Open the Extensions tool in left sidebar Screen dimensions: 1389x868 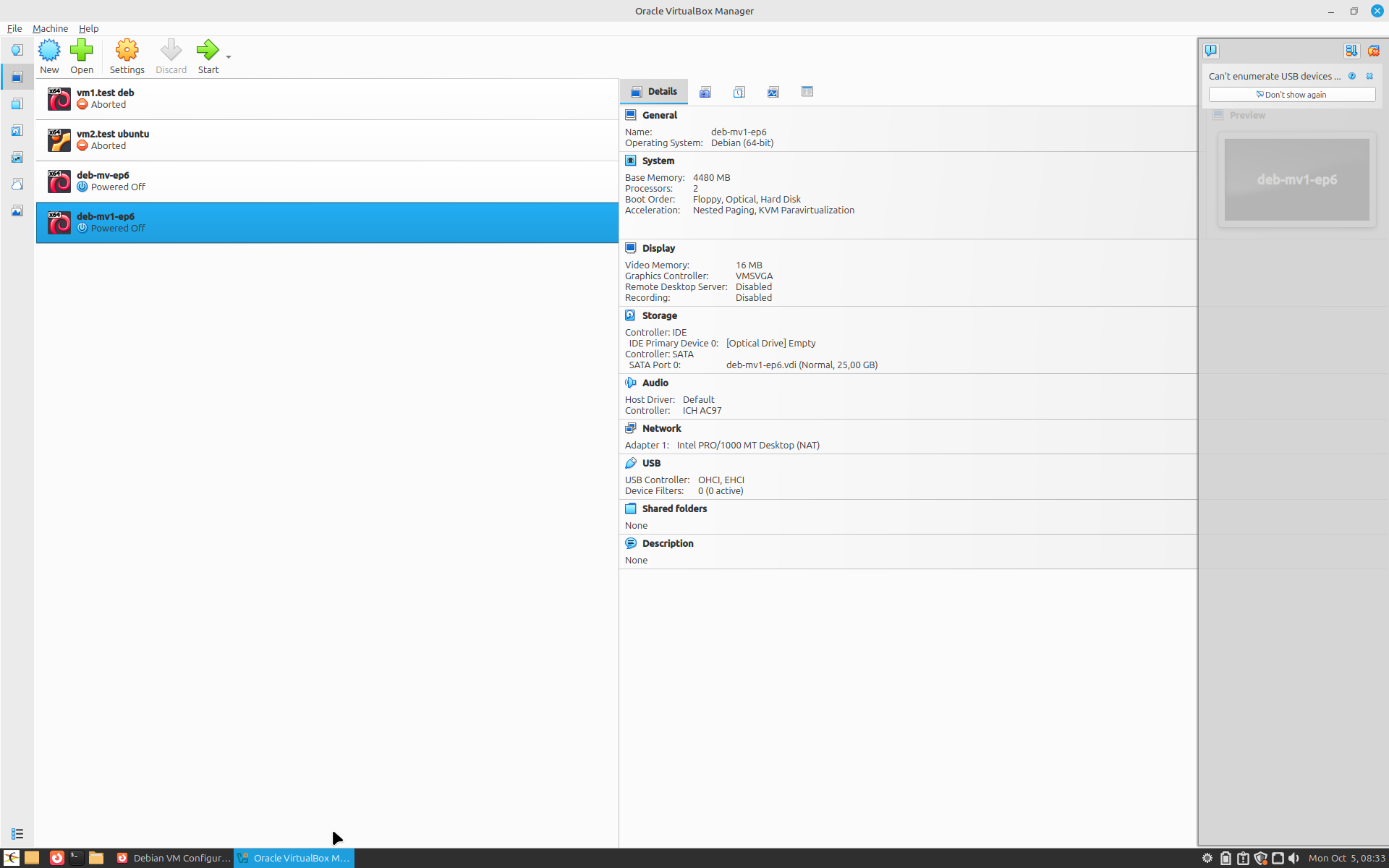tap(17, 103)
